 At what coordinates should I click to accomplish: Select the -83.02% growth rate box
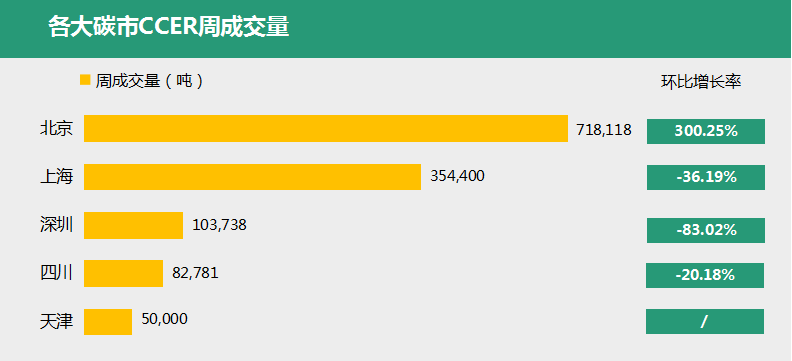click(706, 230)
